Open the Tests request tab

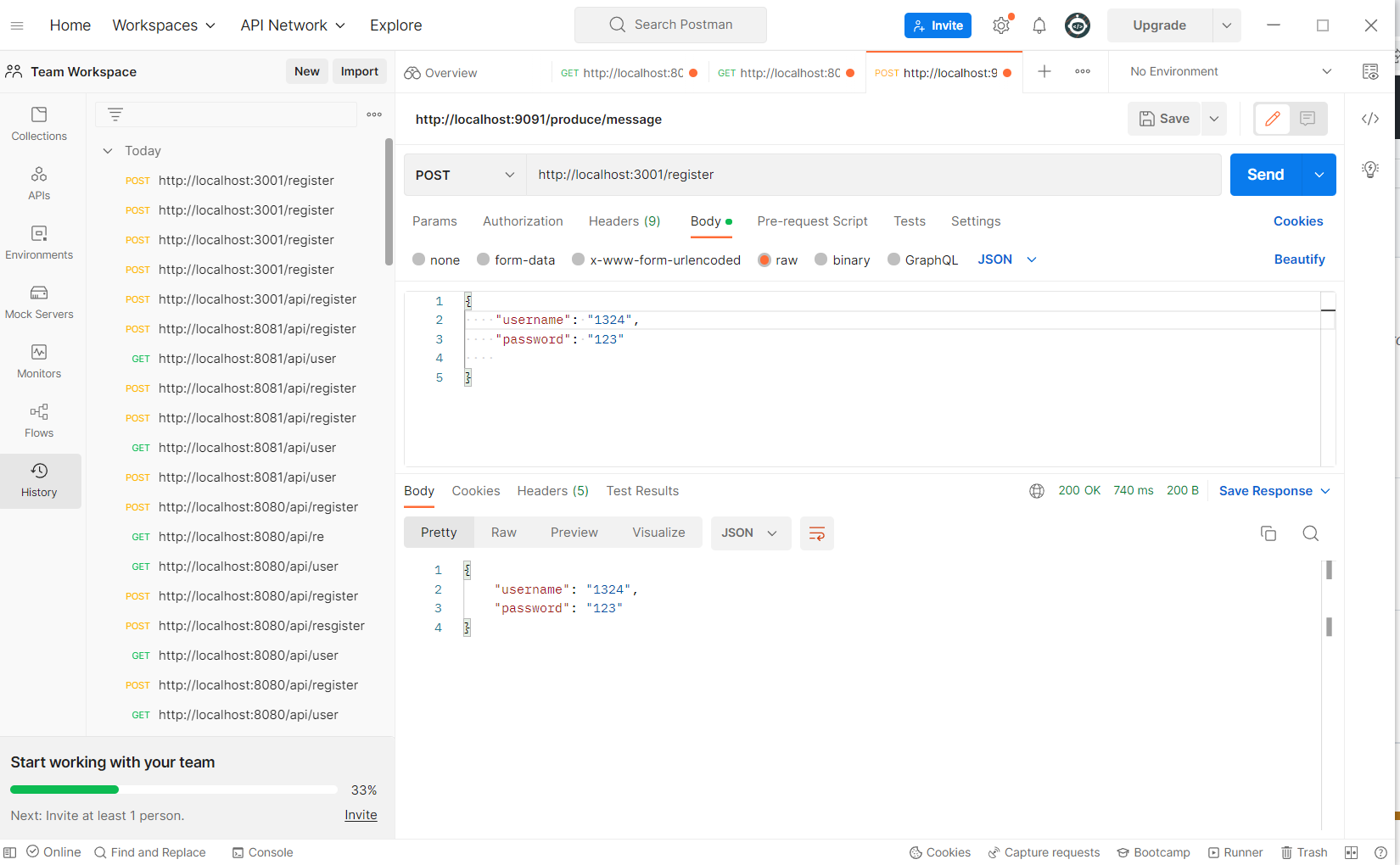[910, 221]
